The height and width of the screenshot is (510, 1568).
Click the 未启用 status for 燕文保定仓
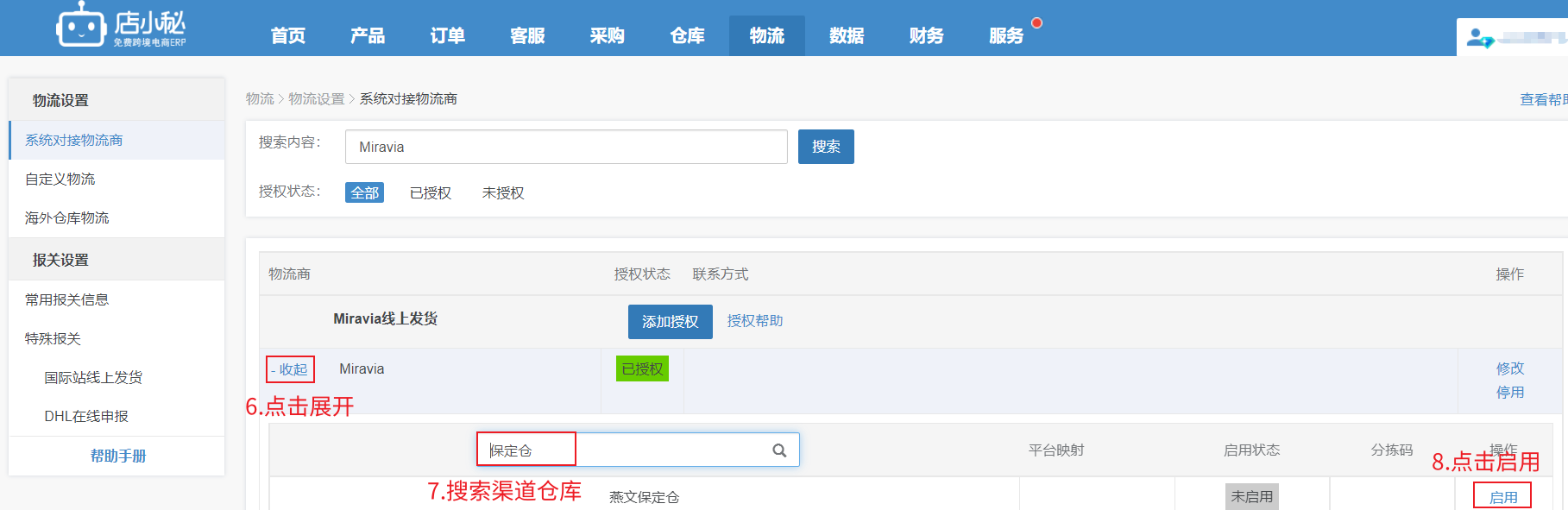tap(1252, 496)
